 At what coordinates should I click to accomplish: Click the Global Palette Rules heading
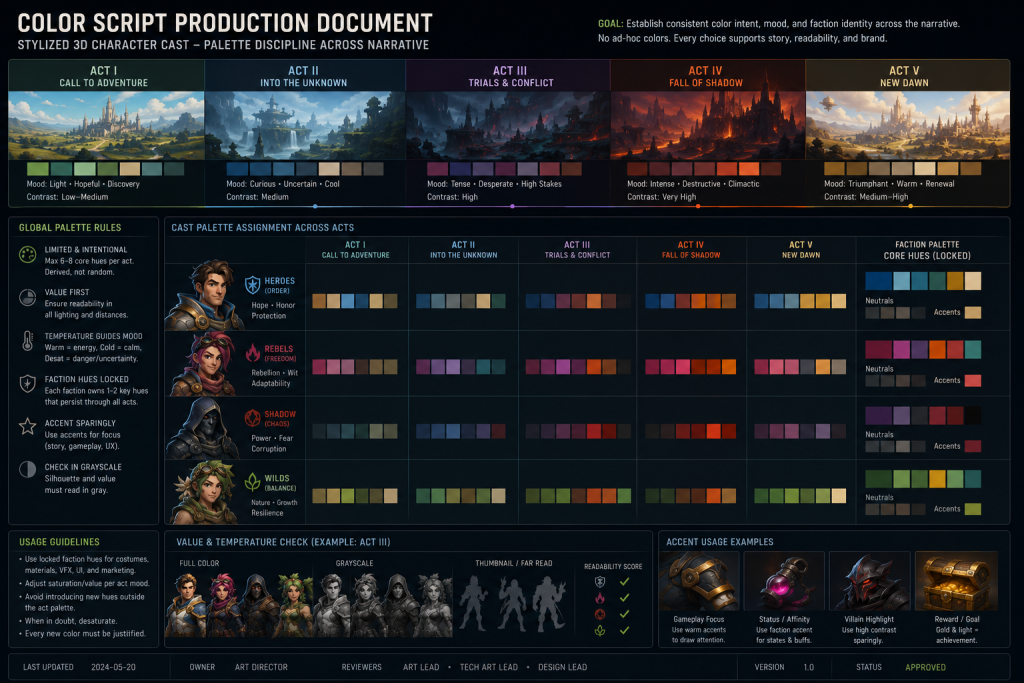[x=70, y=228]
